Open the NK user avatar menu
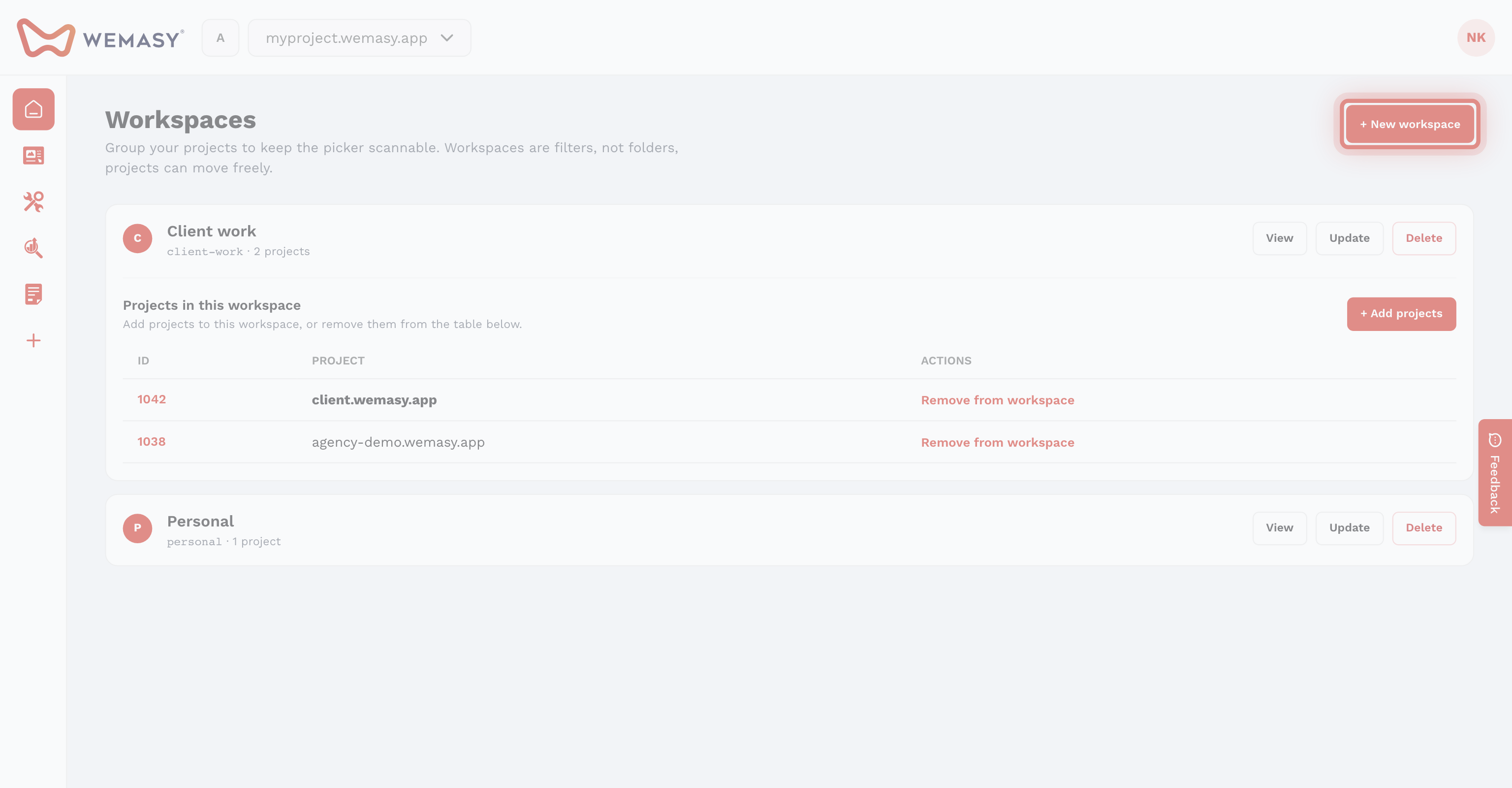The width and height of the screenshot is (1512, 788). point(1476,37)
